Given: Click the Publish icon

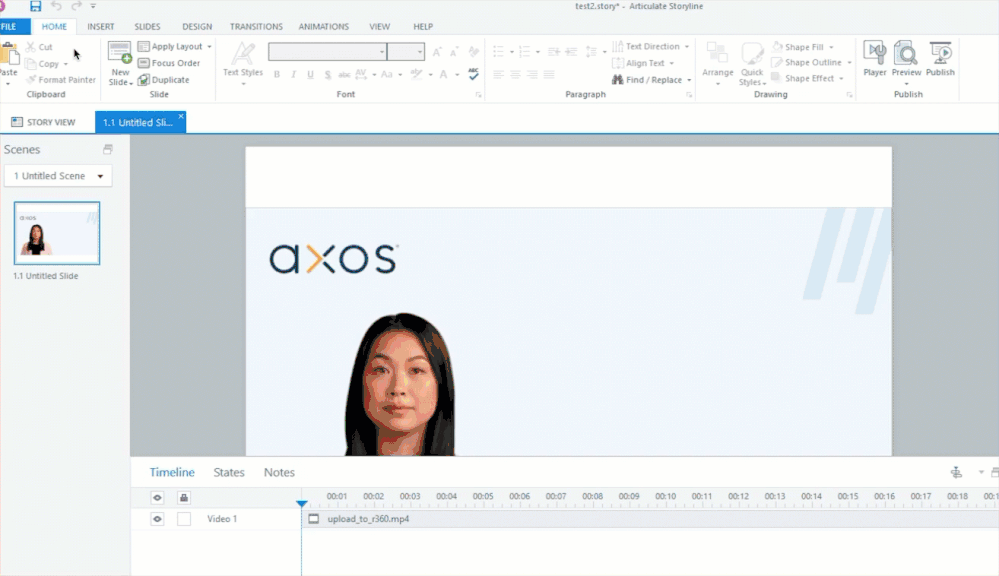Looking at the screenshot, I should point(940,58).
